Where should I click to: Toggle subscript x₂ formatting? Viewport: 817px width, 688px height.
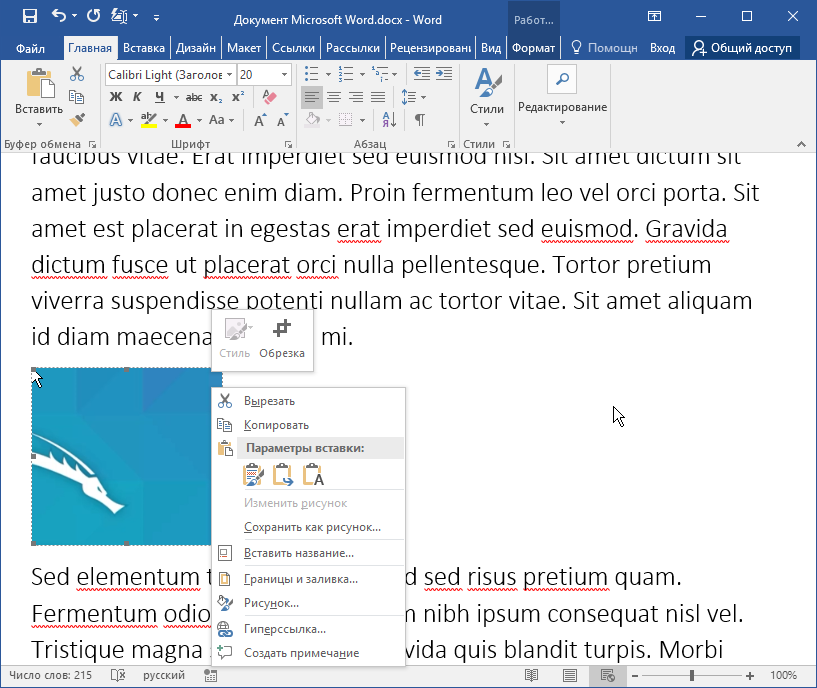[216, 97]
